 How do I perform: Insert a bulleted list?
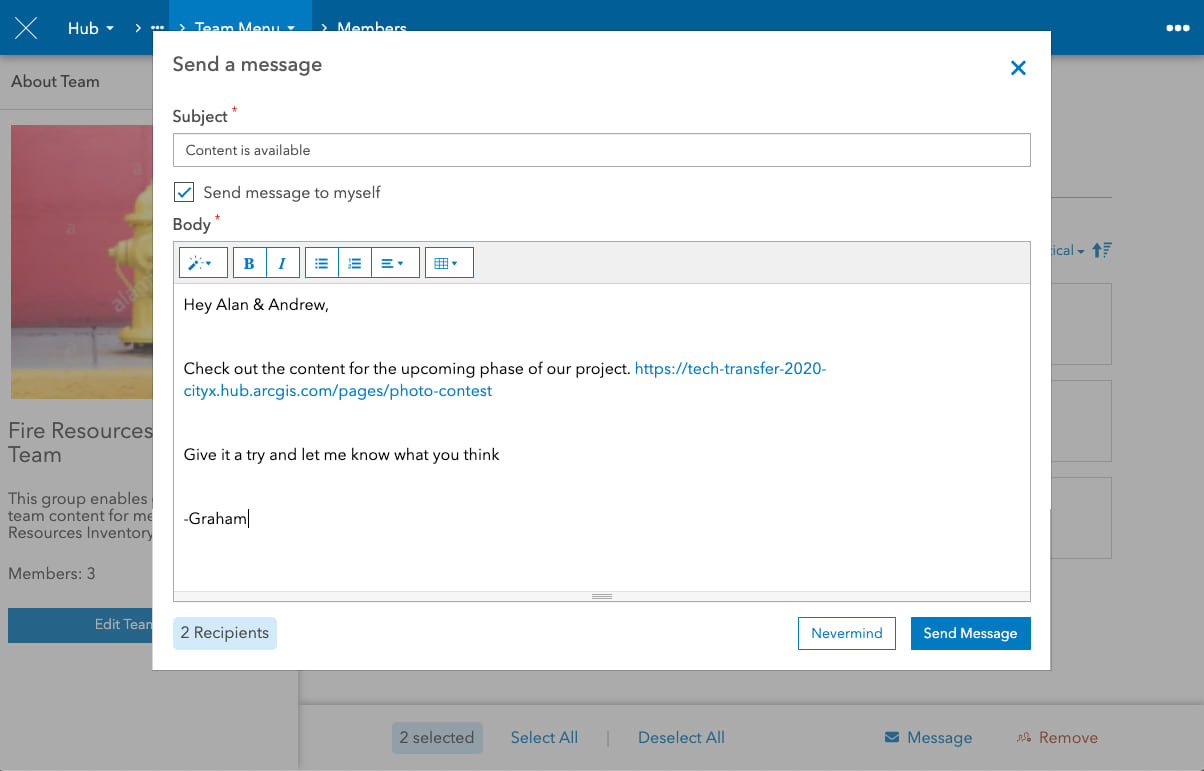pyautogui.click(x=321, y=262)
